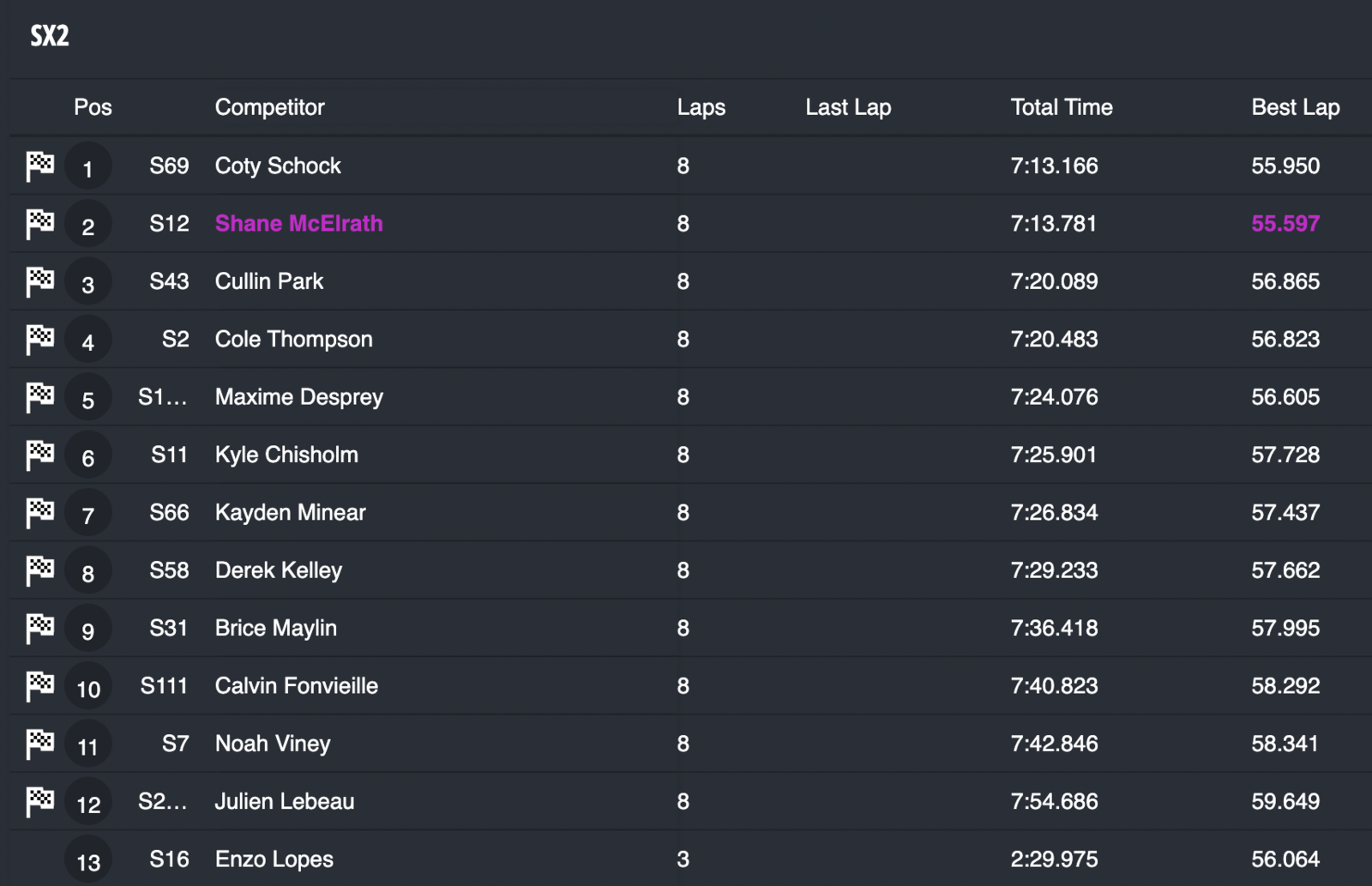Click the checkered flag in Cullin Park's row
Viewport: 1372px width, 886px height.
pyautogui.click(x=39, y=281)
